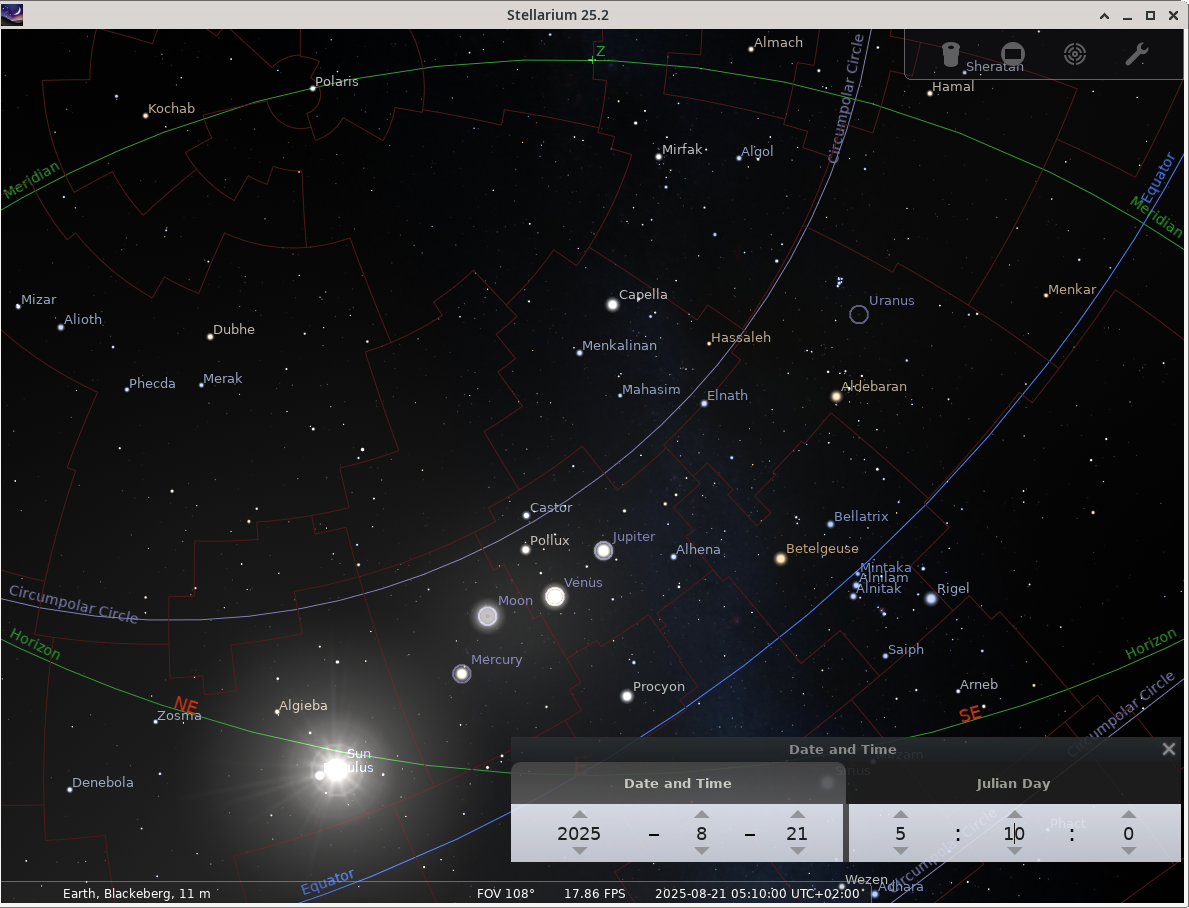Image resolution: width=1189 pixels, height=908 pixels.
Task: Select the planet Venus
Action: 555,596
